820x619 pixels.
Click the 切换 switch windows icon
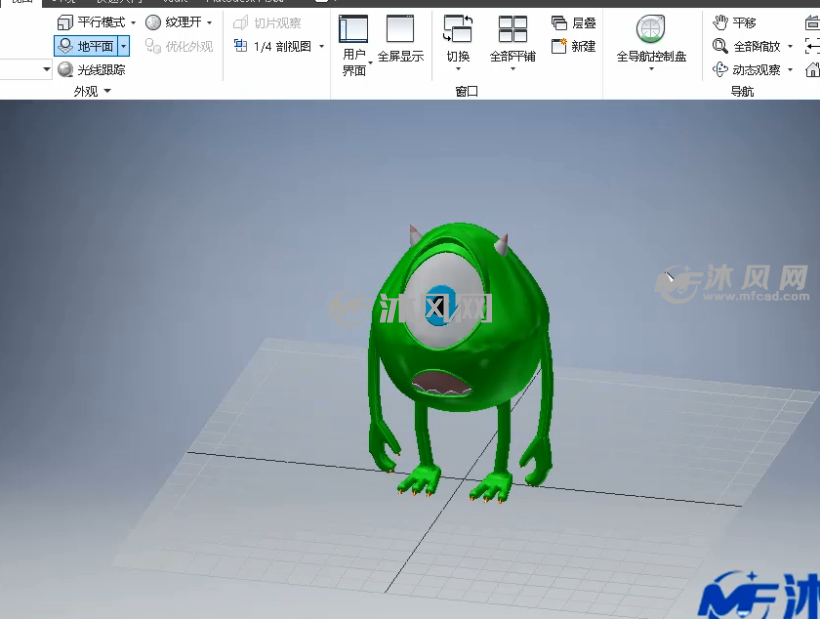coord(458,28)
